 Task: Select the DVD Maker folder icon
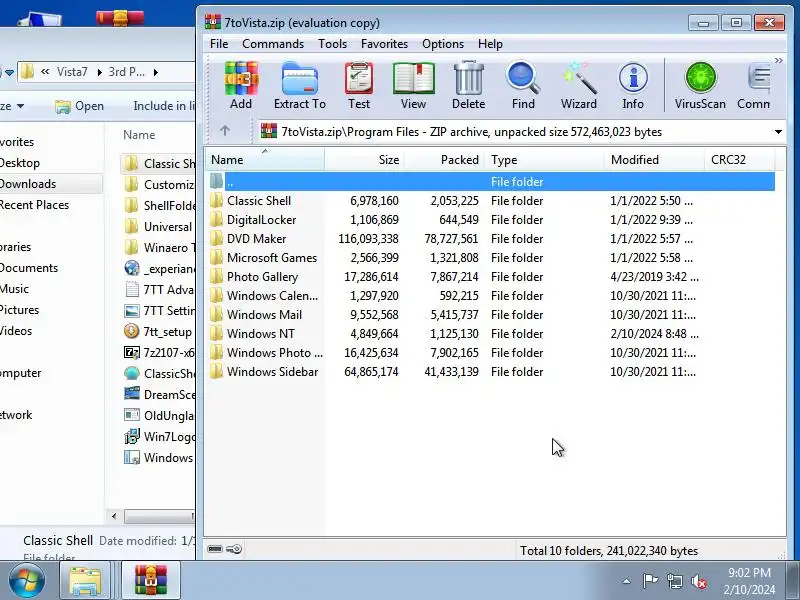click(x=216, y=239)
